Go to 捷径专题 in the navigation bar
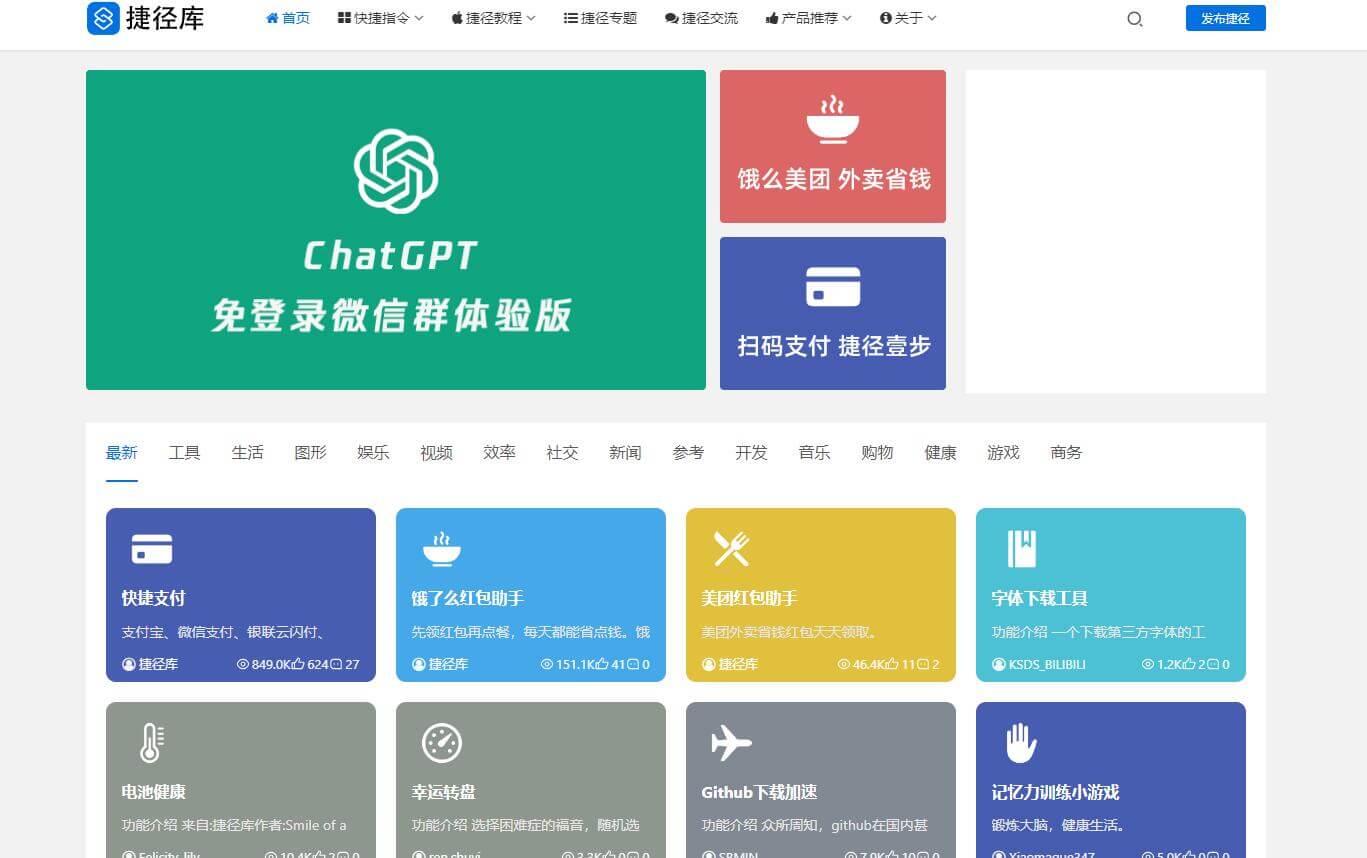The height and width of the screenshot is (858, 1367). click(x=600, y=18)
